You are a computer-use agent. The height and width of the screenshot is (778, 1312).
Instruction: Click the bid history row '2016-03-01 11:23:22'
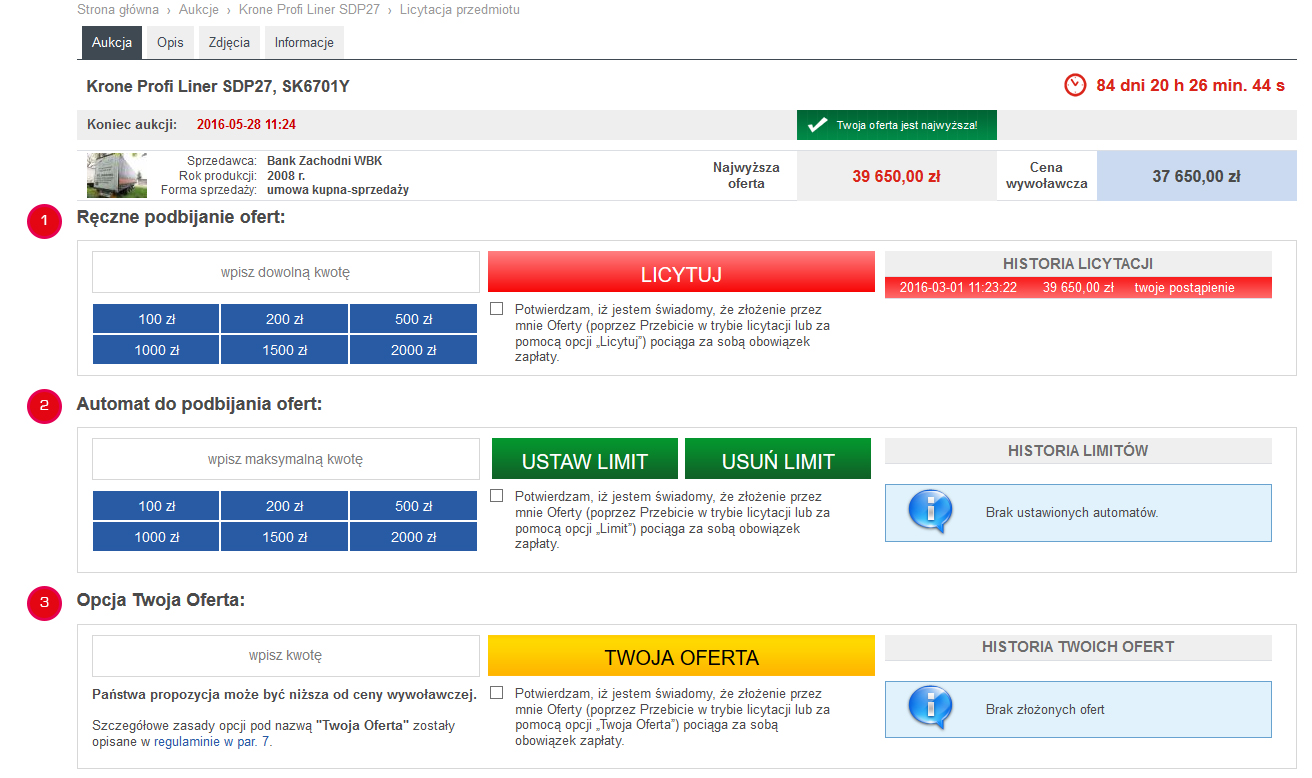1078,287
